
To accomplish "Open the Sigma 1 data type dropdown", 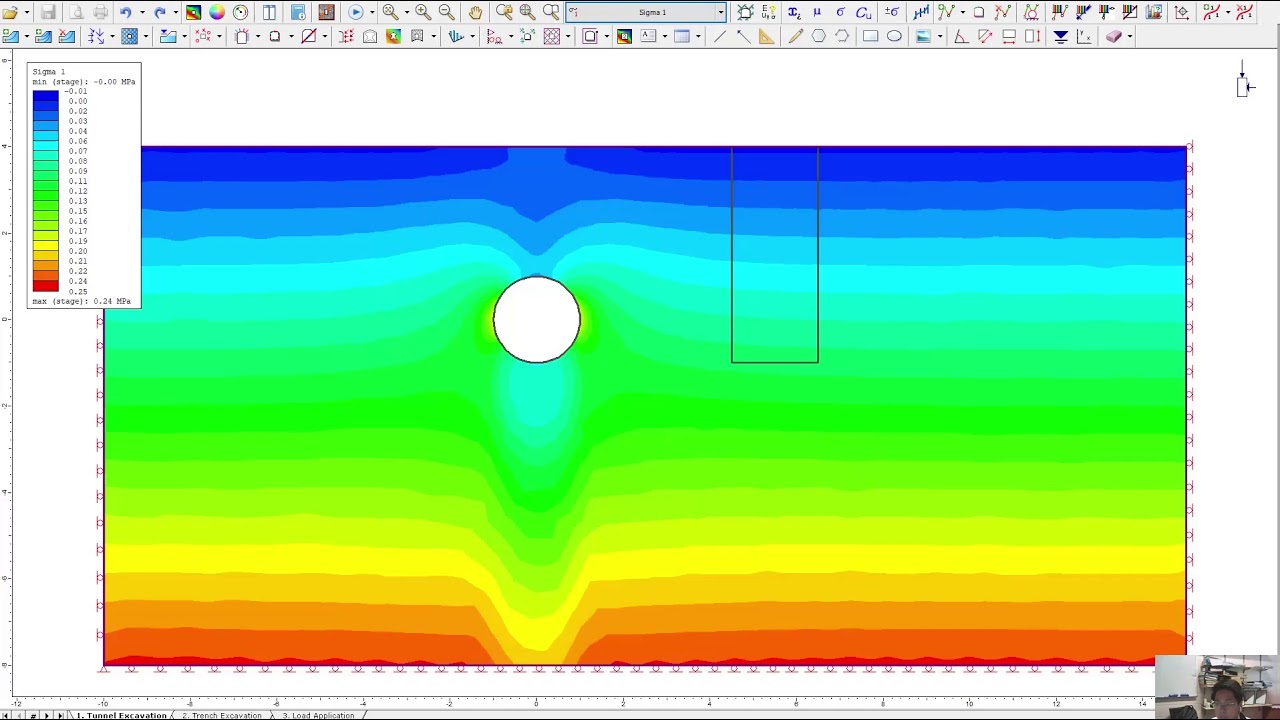I will pos(721,12).
